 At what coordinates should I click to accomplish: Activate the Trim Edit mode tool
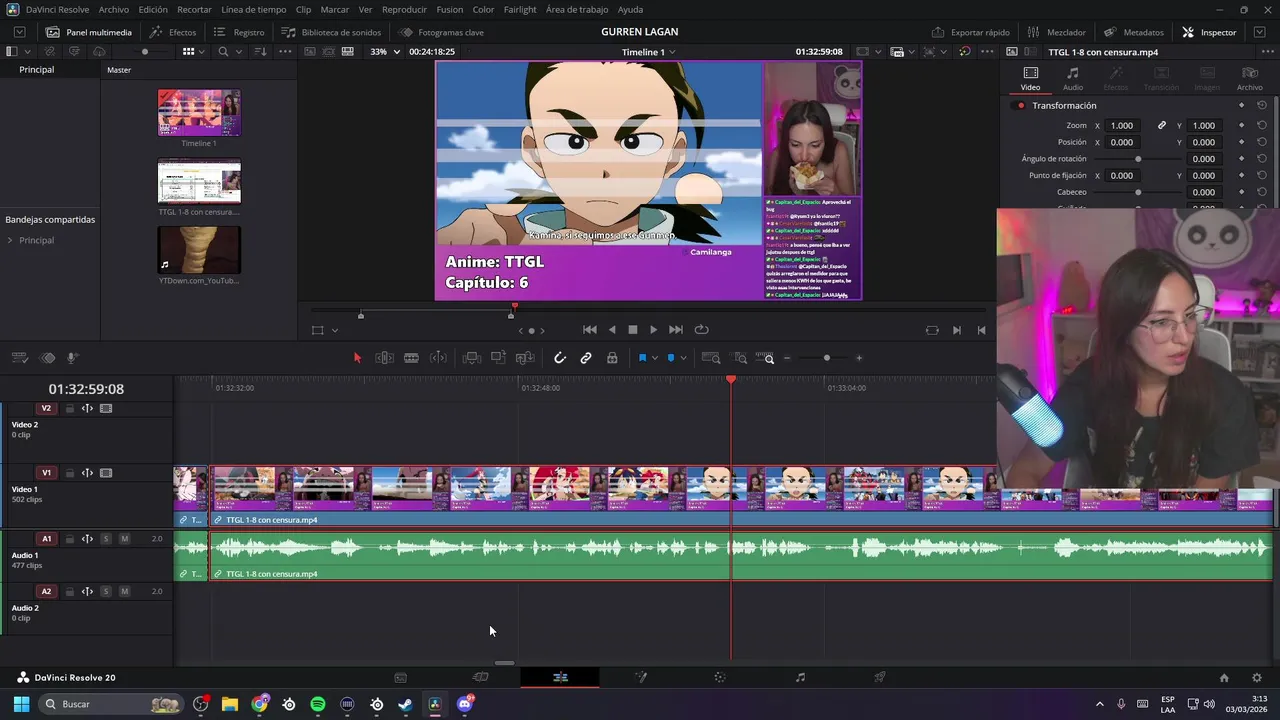tap(384, 358)
